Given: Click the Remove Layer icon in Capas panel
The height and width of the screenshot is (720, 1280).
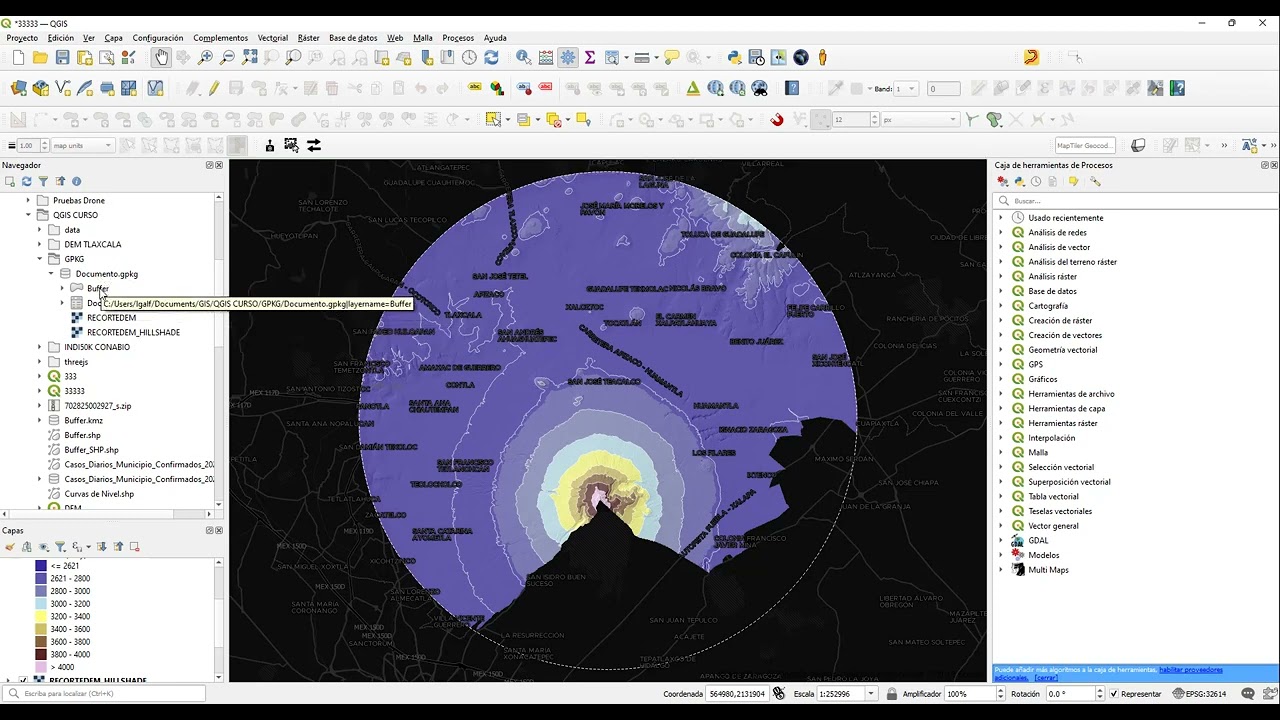Looking at the screenshot, I should pyautogui.click(x=134, y=547).
